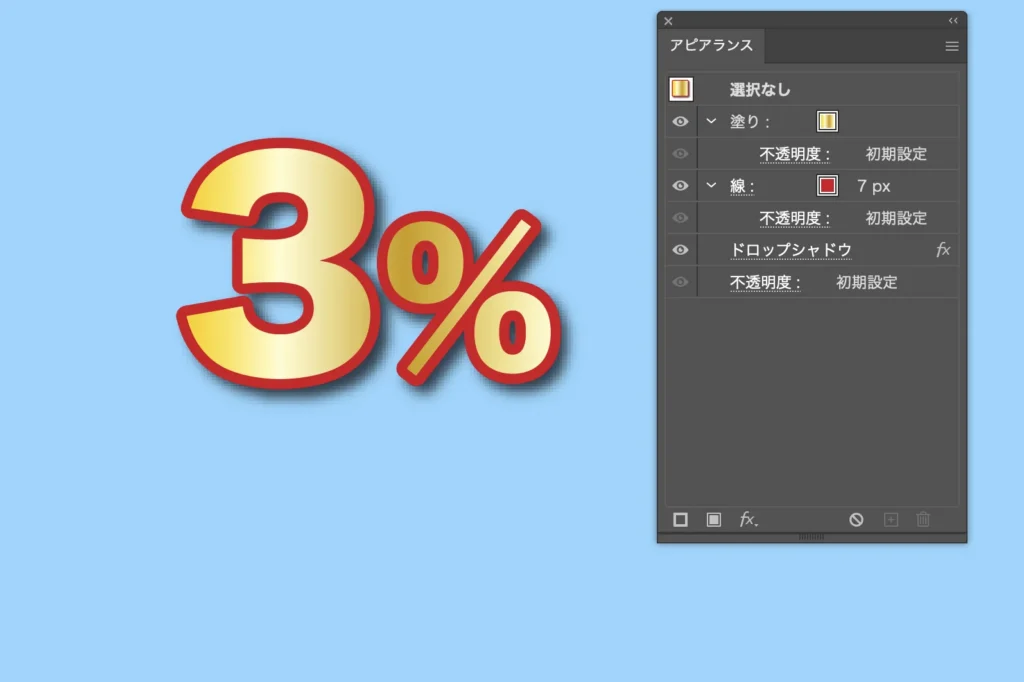Click the trash Delete Selected Item icon

tap(923, 520)
